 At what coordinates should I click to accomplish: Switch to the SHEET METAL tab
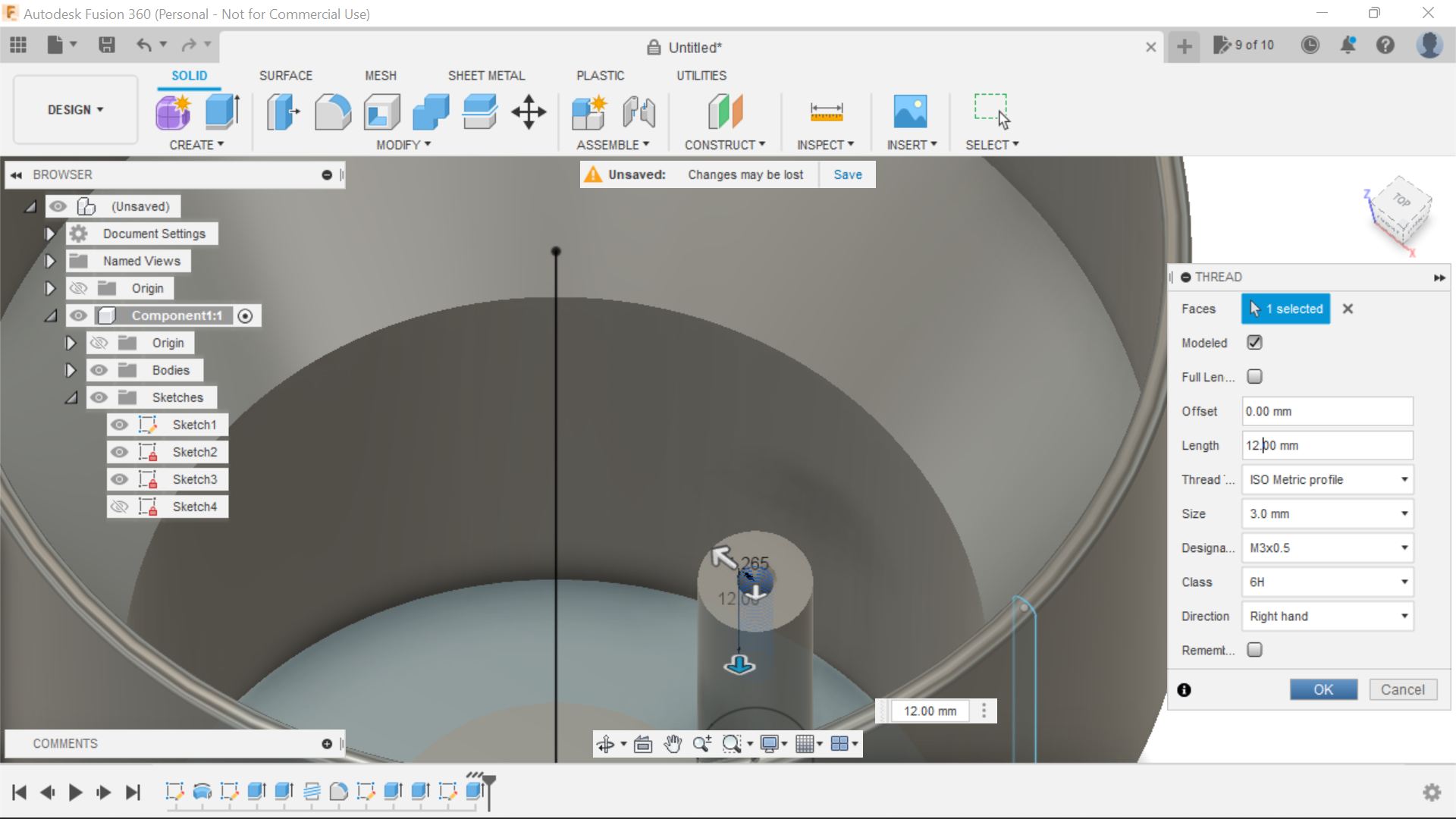486,76
